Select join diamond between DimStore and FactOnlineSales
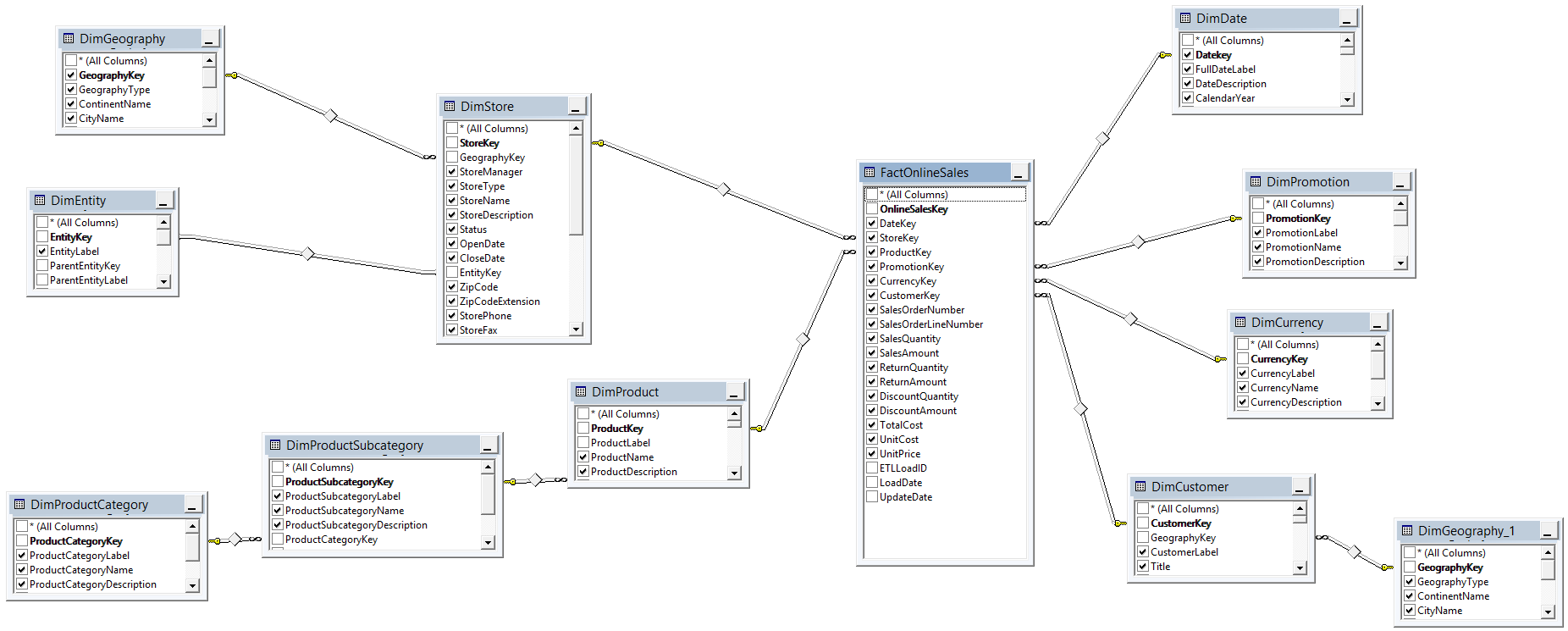The image size is (1568, 631). coord(724,189)
